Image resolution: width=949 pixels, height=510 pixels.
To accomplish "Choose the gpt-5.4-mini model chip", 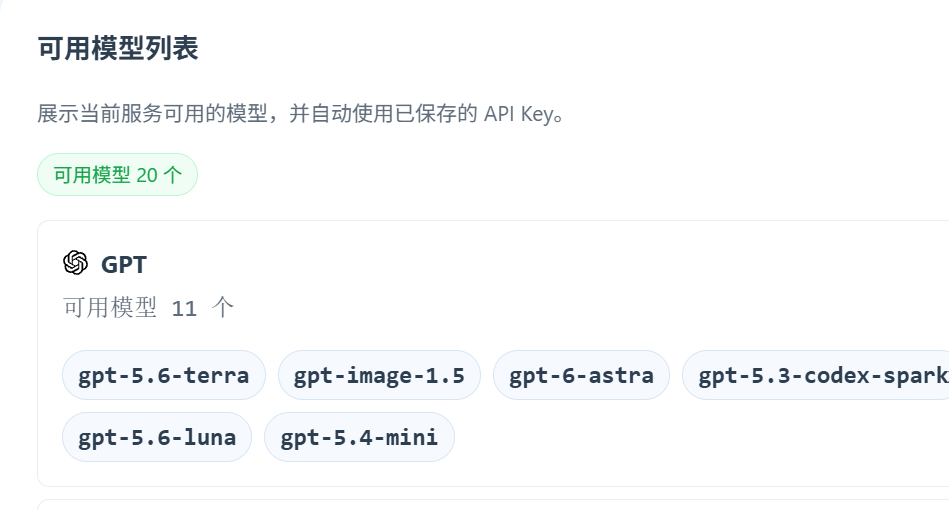I will coord(359,437).
